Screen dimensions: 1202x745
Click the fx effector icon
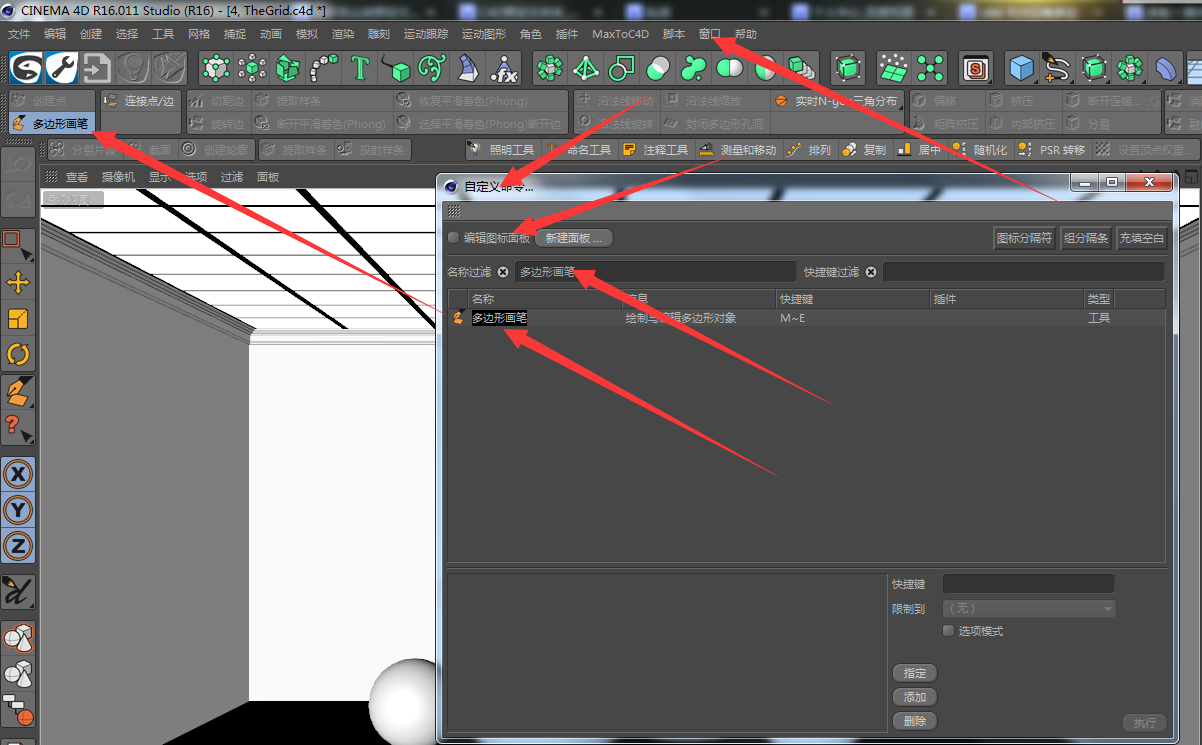pyautogui.click(x=505, y=68)
